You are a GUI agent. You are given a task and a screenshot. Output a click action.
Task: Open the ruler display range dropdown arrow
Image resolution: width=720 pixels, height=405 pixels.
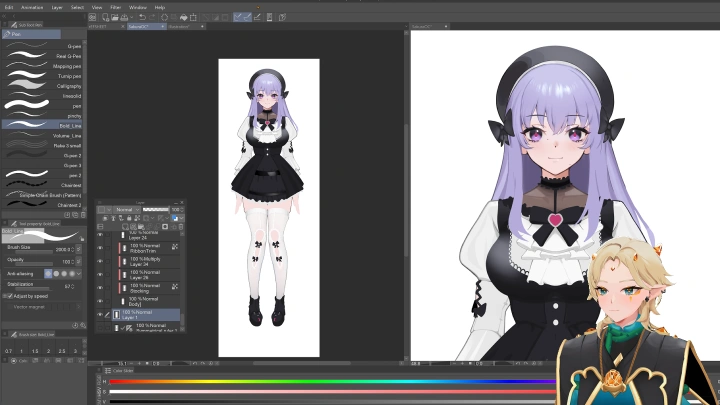[167, 218]
